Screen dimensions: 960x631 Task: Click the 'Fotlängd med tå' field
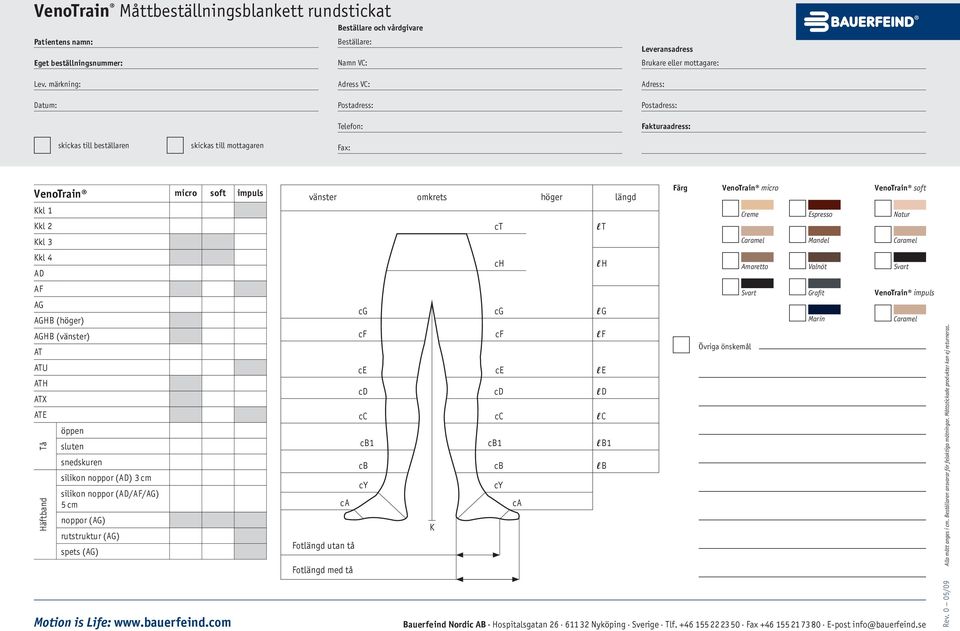tap(368, 568)
